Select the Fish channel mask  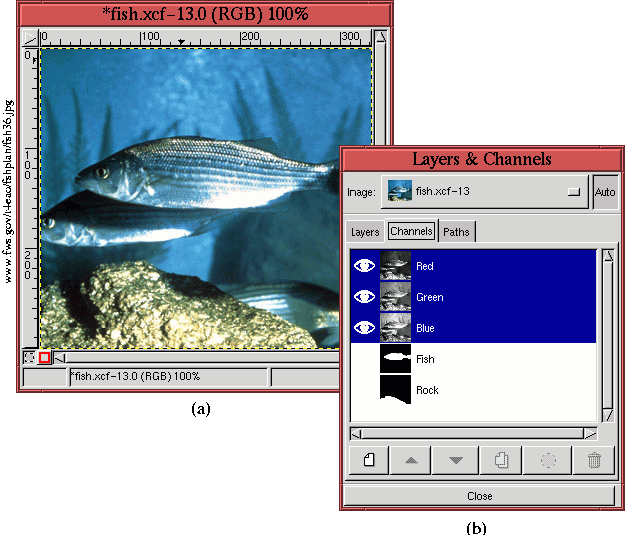(x=425, y=359)
